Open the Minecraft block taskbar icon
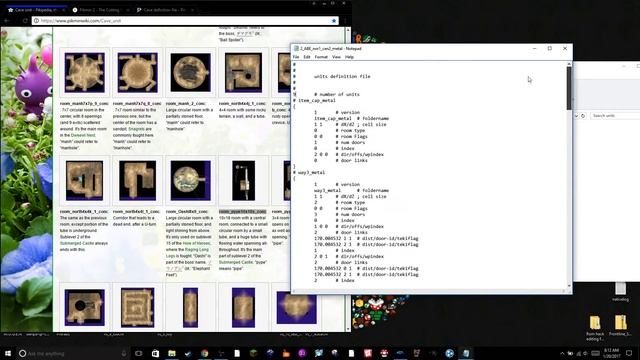This screenshot has height=360, width=640. (x=253, y=353)
